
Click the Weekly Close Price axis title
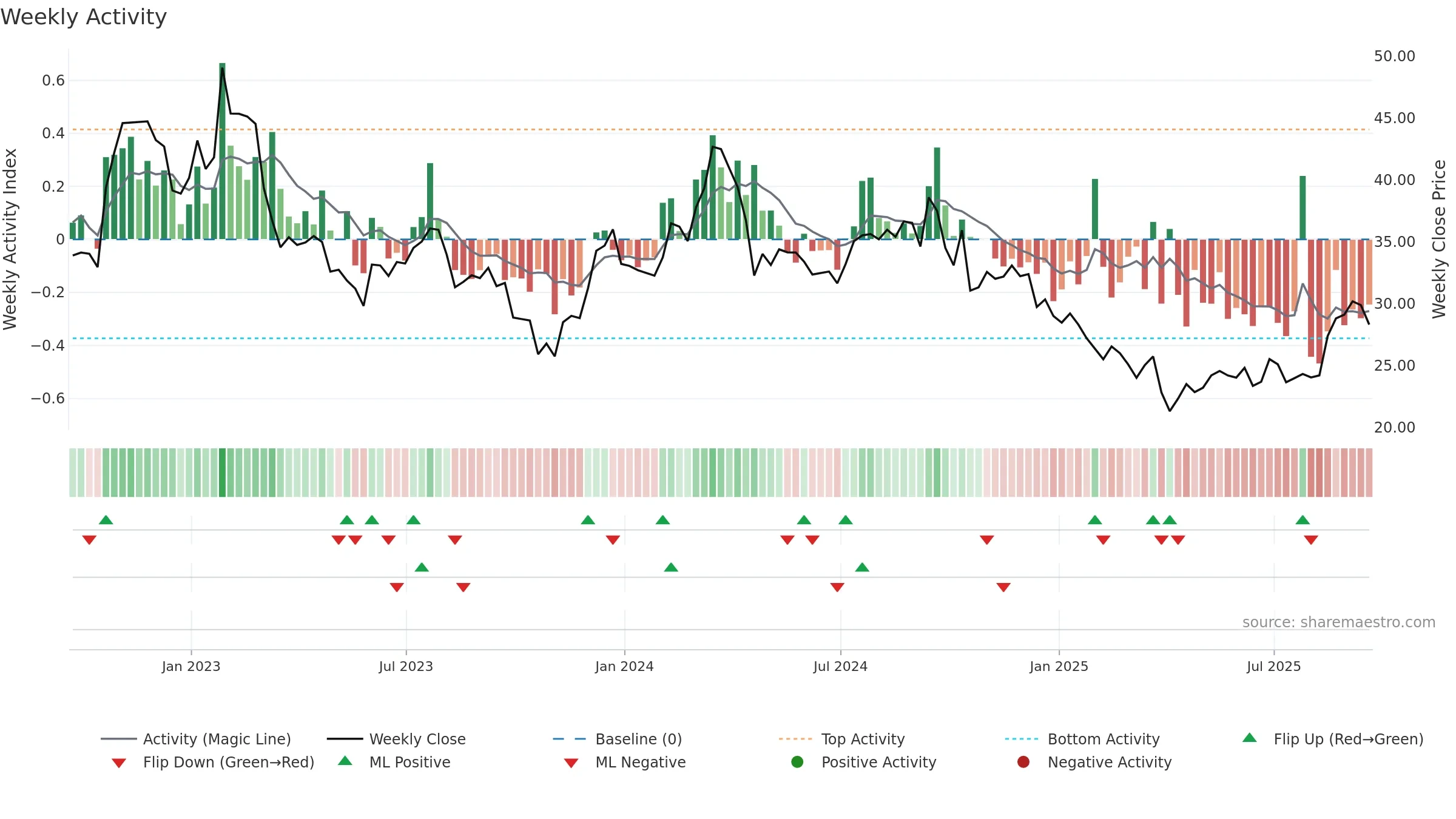[1439, 239]
